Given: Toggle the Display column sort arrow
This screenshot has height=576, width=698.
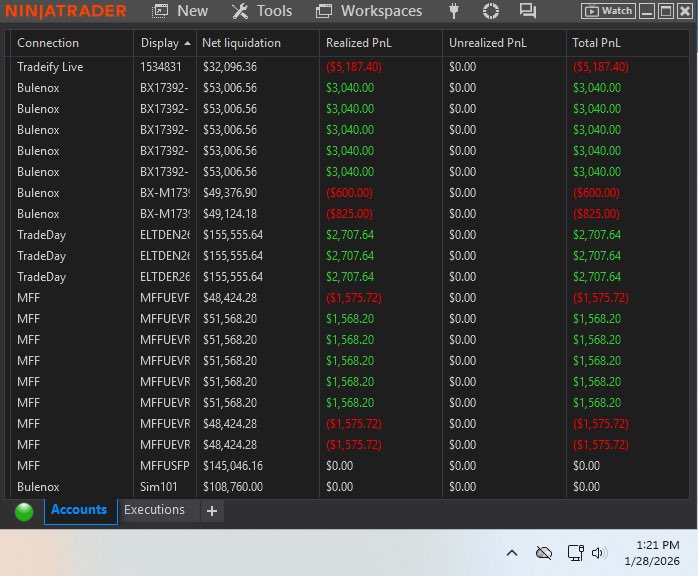Looking at the screenshot, I should click(x=187, y=43).
